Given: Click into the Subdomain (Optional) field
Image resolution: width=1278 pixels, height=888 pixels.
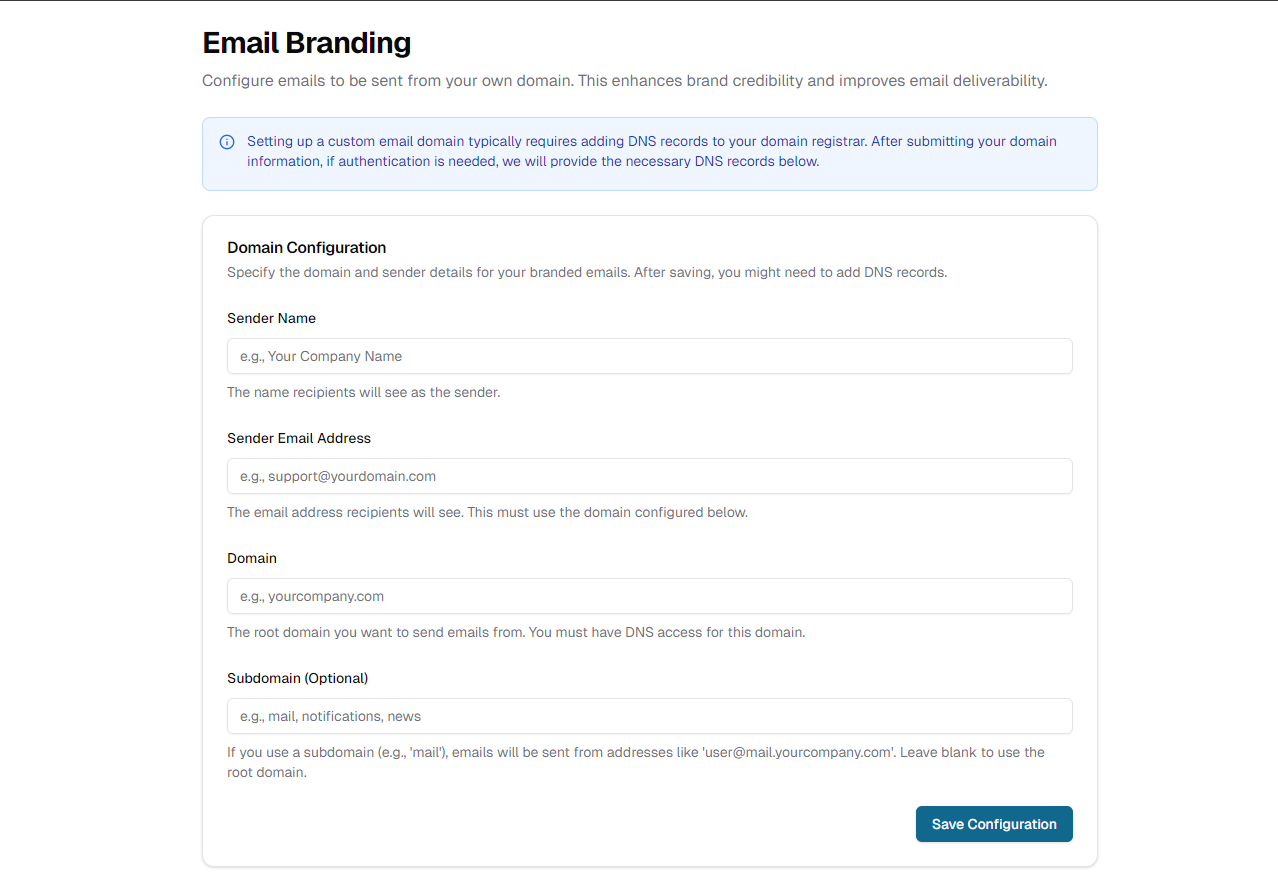Looking at the screenshot, I should pyautogui.click(x=649, y=716).
